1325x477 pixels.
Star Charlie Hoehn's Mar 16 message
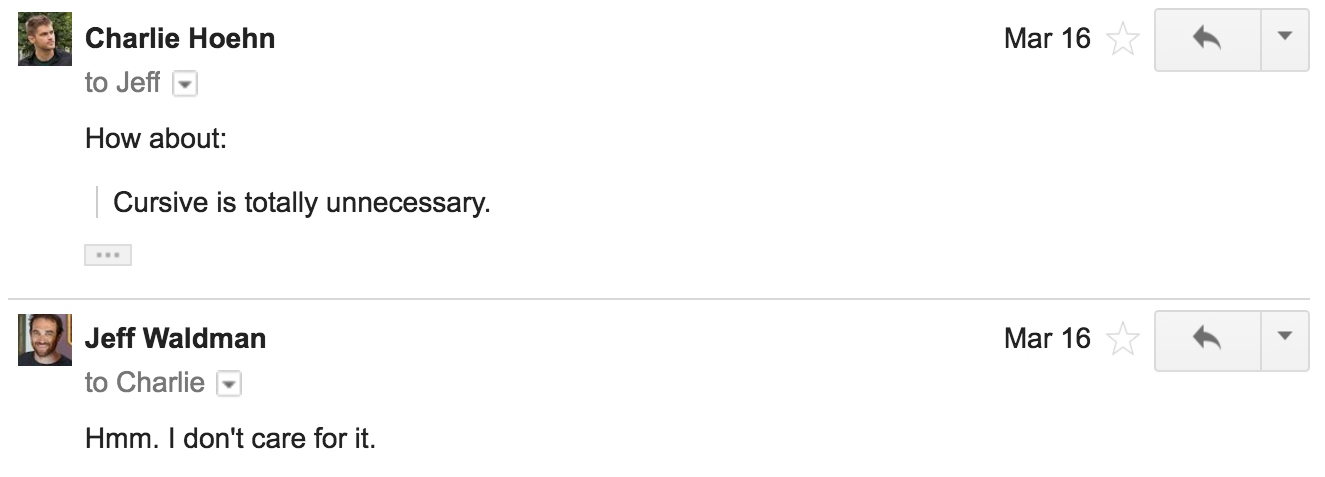click(1124, 40)
